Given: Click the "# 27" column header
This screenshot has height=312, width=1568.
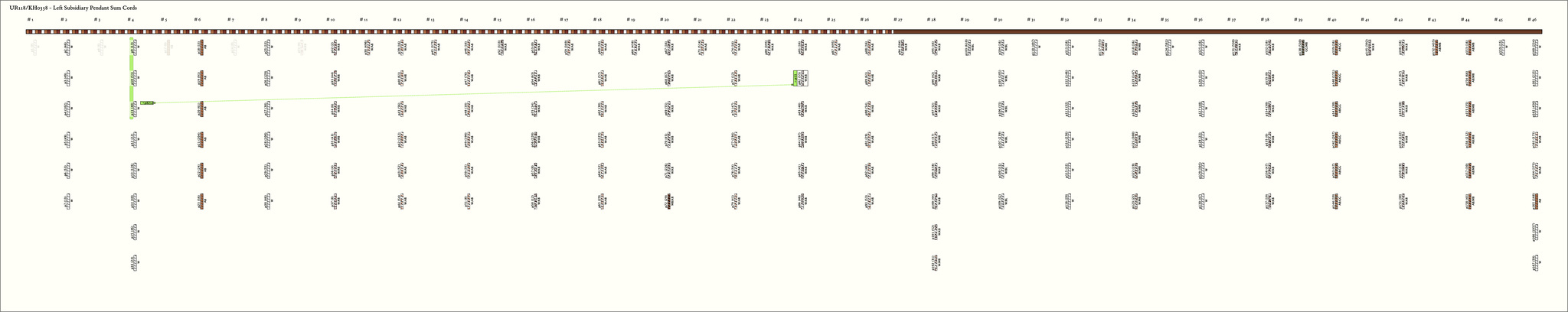Looking at the screenshot, I should (898, 19).
